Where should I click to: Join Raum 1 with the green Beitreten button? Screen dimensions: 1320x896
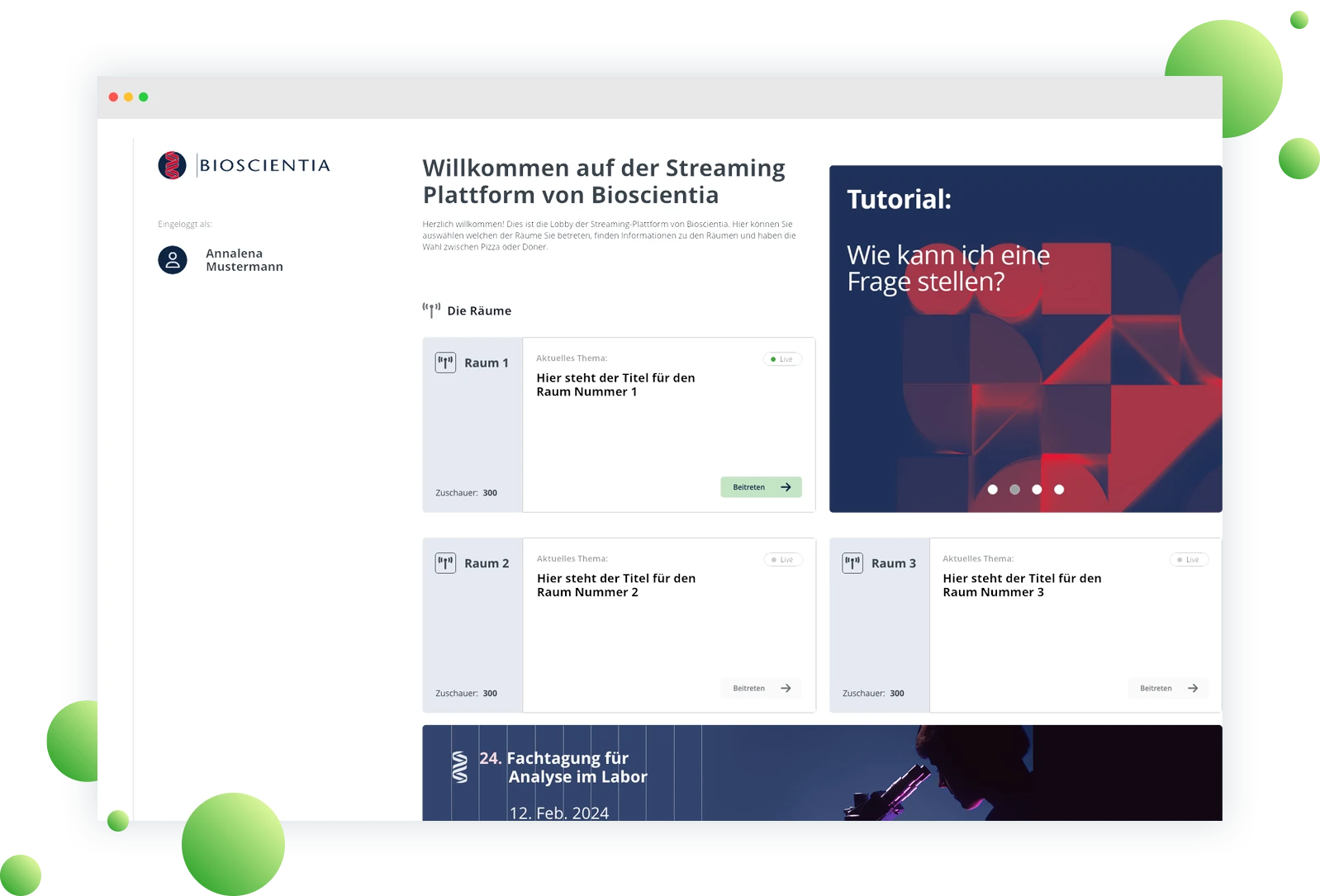pyautogui.click(x=761, y=487)
